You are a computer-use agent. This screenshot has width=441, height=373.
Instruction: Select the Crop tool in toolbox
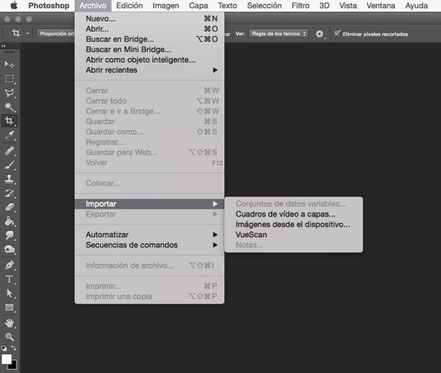point(9,121)
